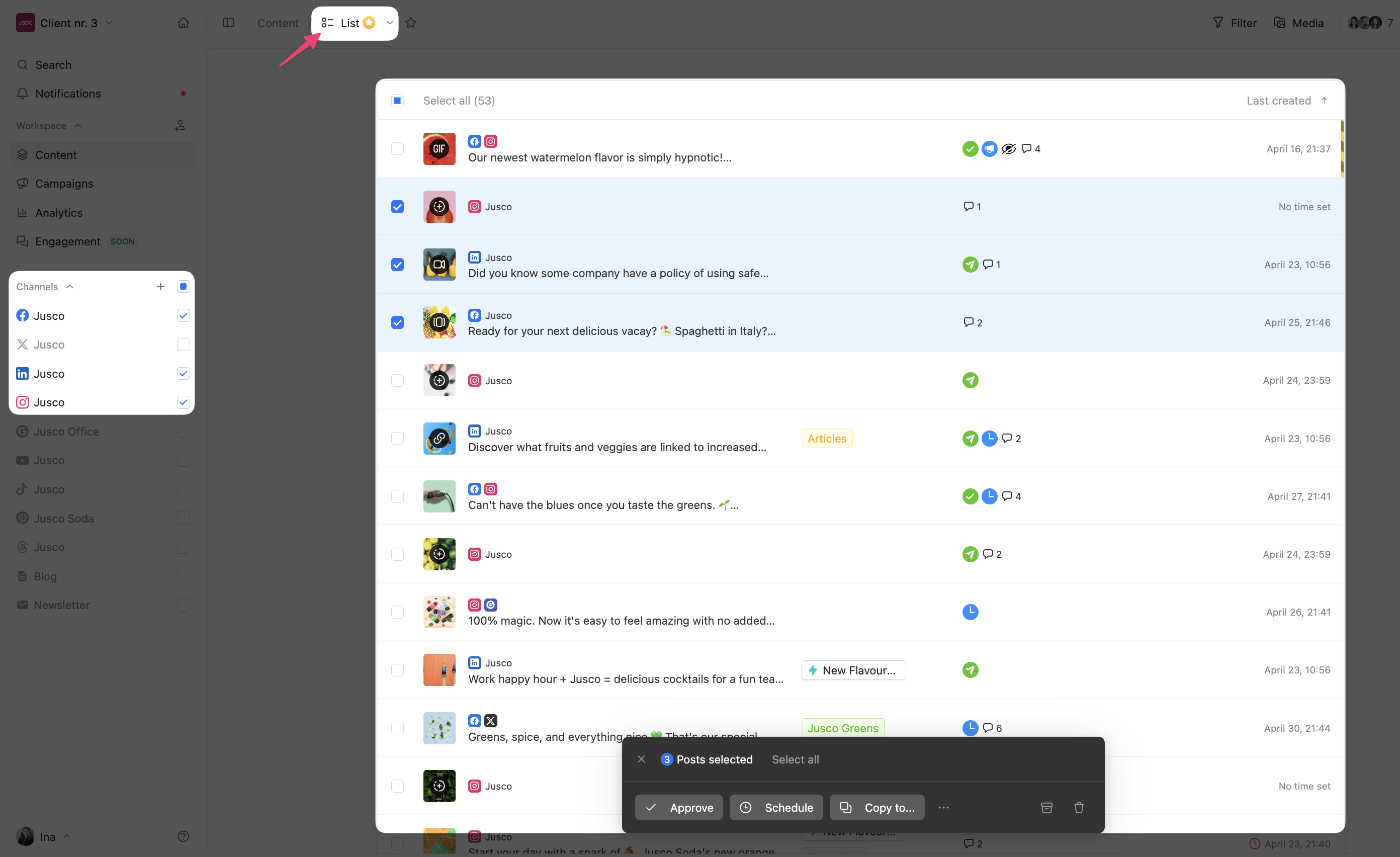Check the X Jusco channel checkbox
Viewport: 1400px width, 857px height.
tap(183, 345)
